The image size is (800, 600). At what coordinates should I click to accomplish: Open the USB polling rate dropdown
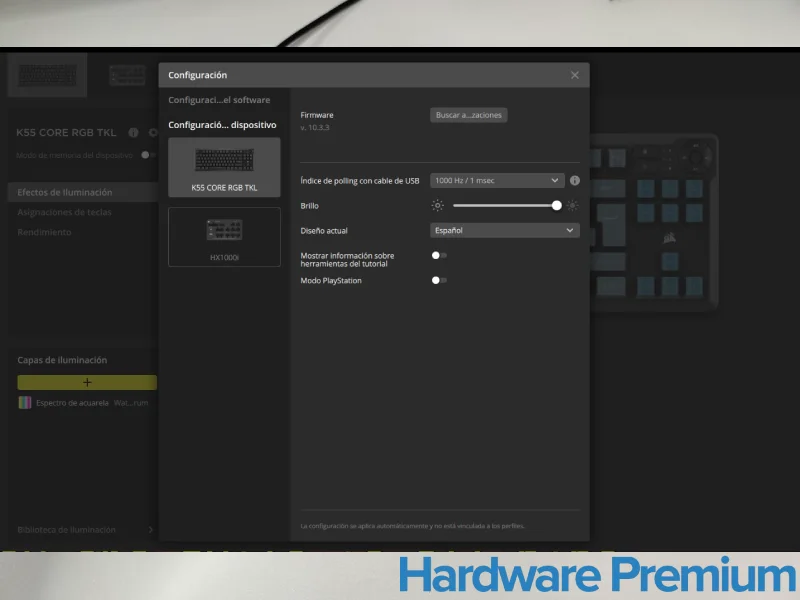click(497, 181)
